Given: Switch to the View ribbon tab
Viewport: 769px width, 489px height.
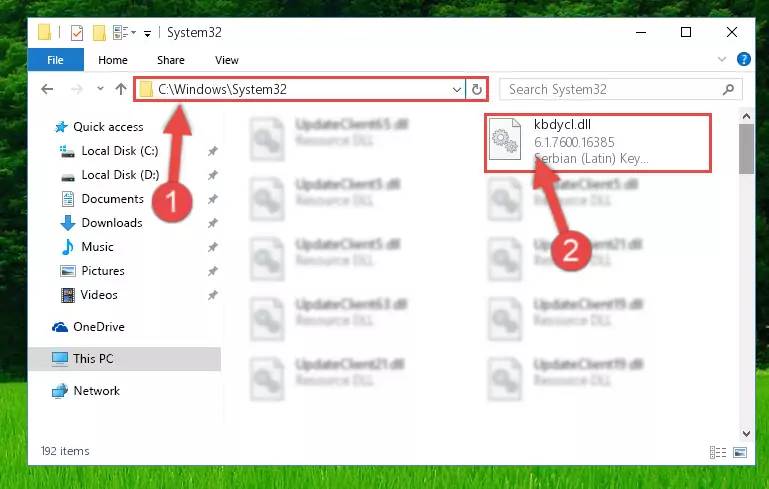Looking at the screenshot, I should (x=227, y=60).
